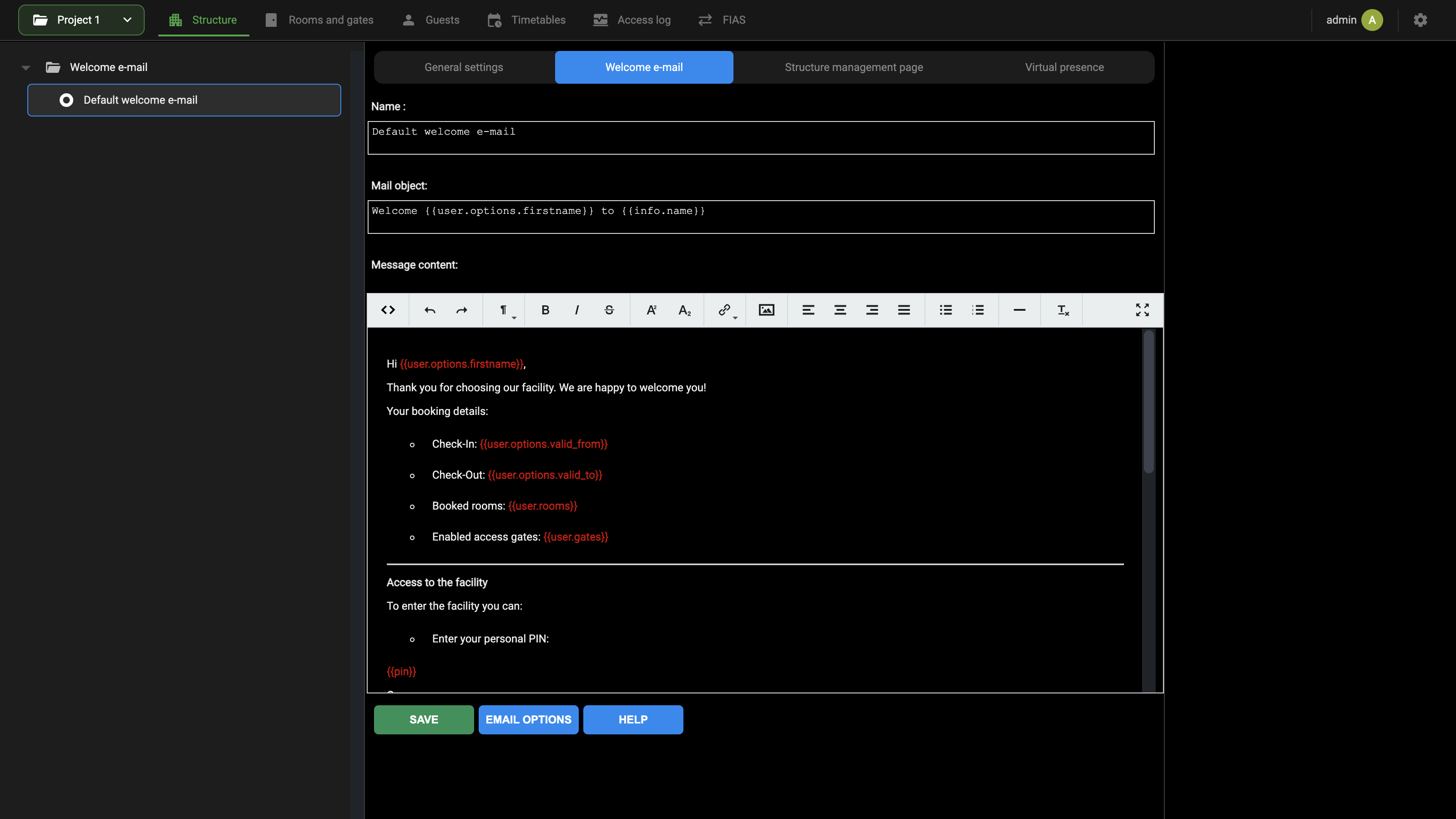Undo last edit in message editor

coord(430,310)
